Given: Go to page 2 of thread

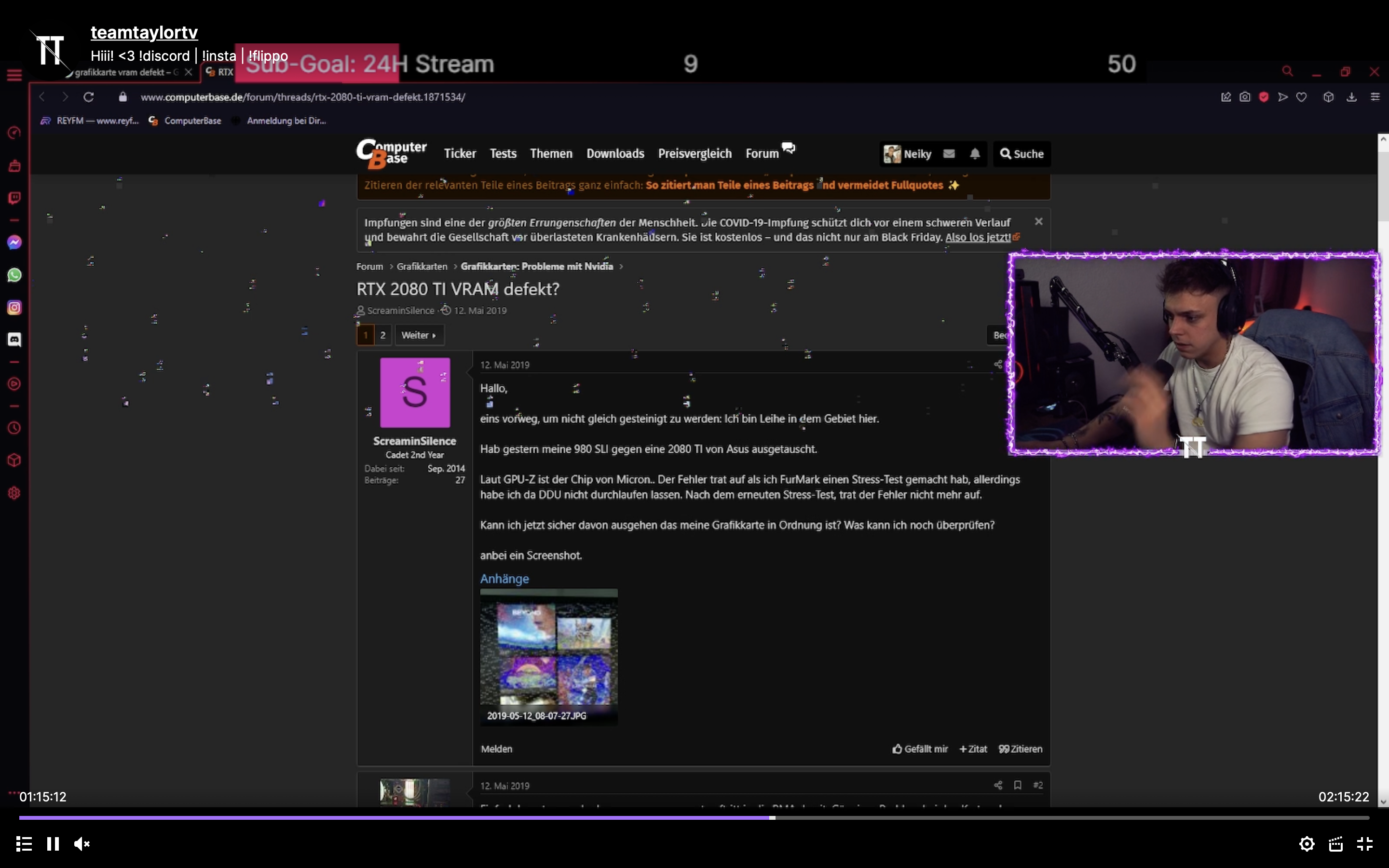Looking at the screenshot, I should coord(383,335).
